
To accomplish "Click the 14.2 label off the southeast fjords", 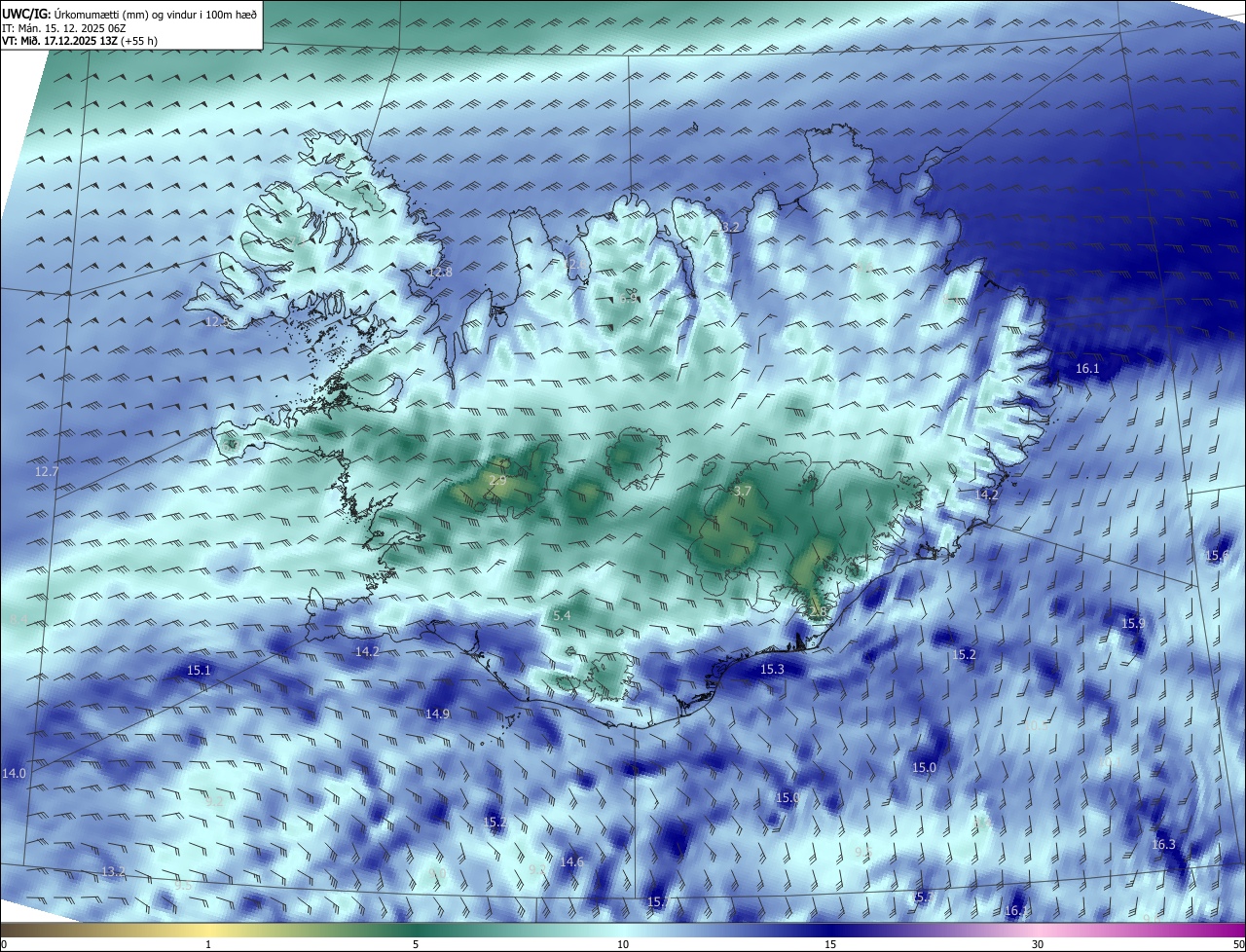I will pos(987,494).
